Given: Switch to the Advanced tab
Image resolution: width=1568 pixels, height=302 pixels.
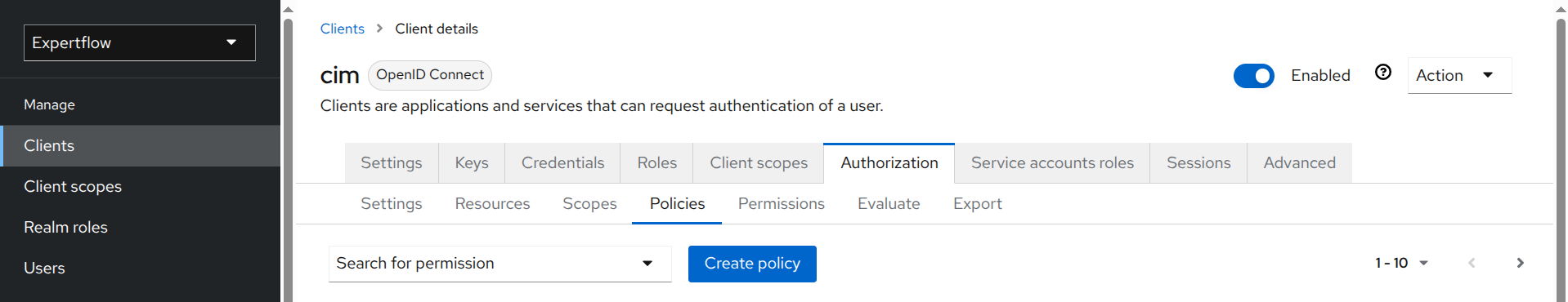Looking at the screenshot, I should click(1299, 162).
